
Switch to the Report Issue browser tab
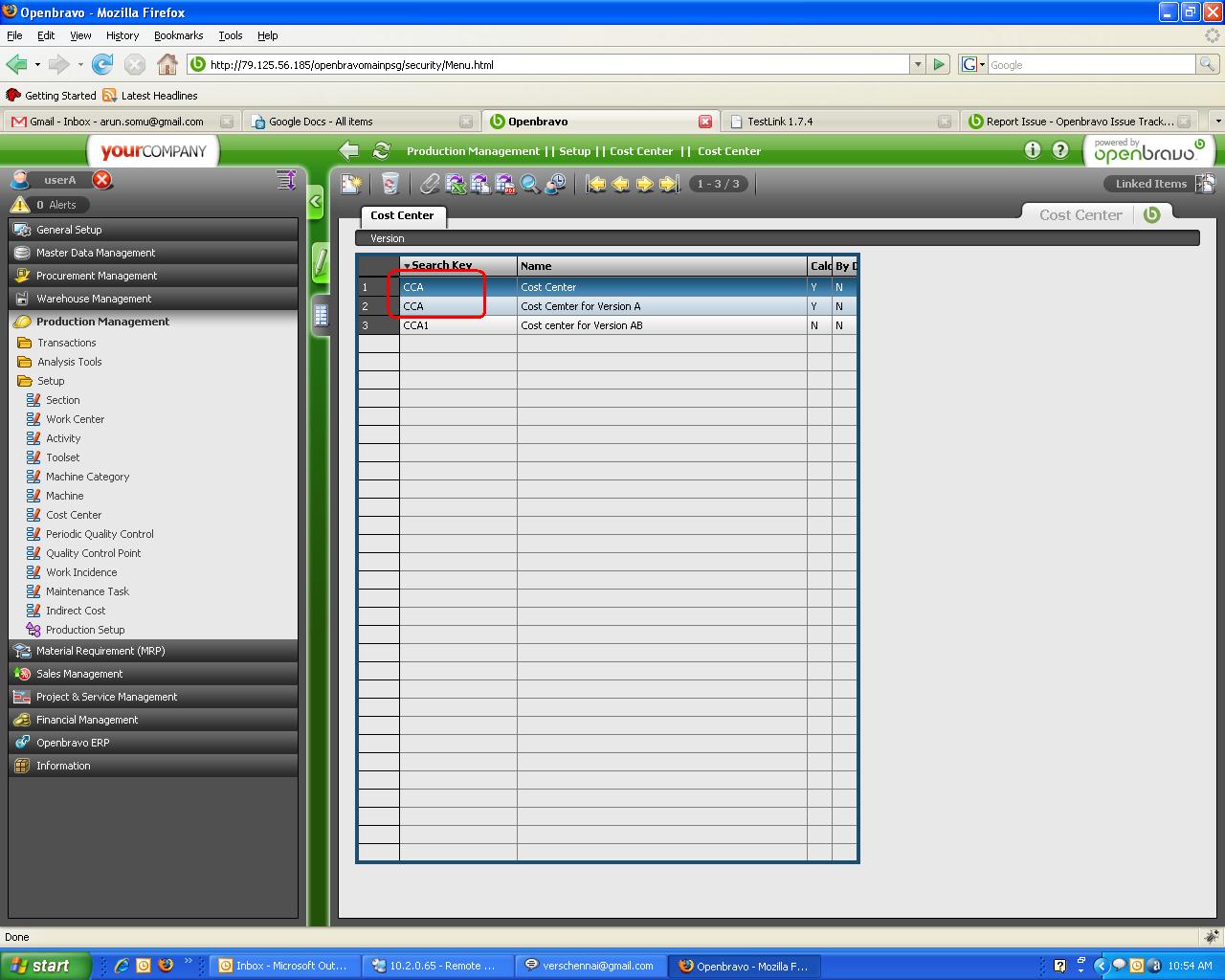click(x=1080, y=122)
